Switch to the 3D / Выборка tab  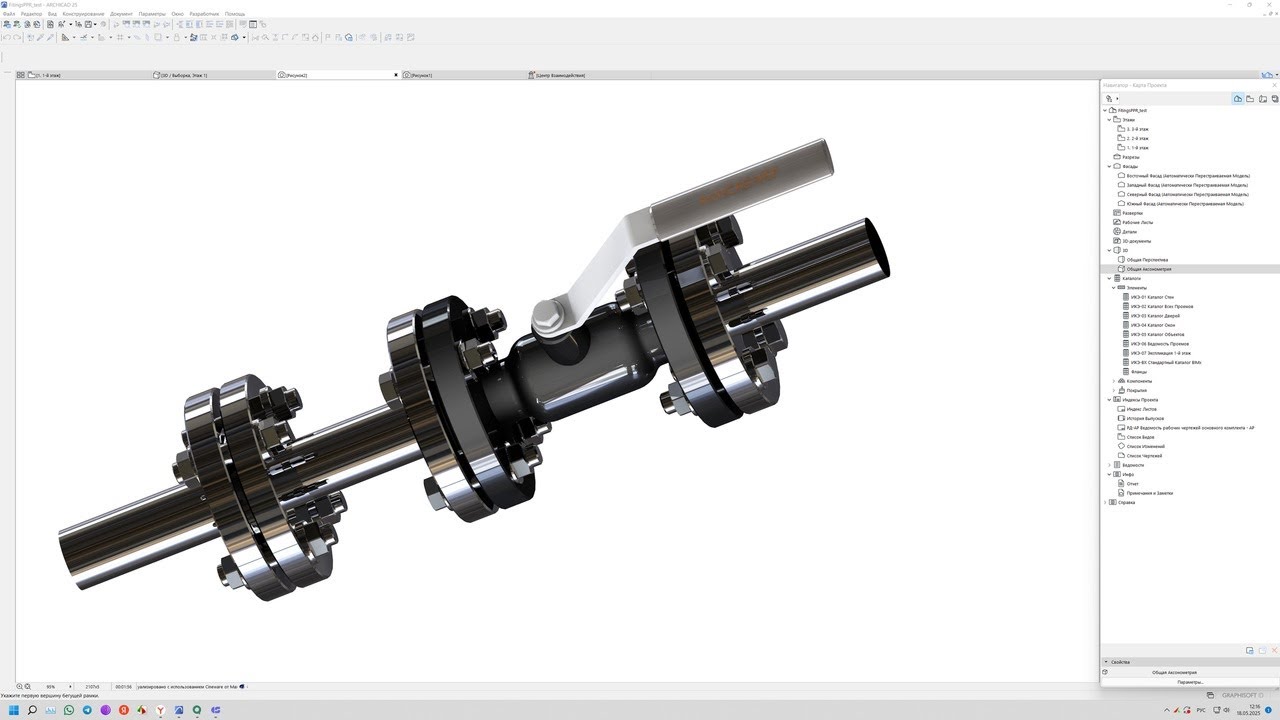(x=212, y=75)
